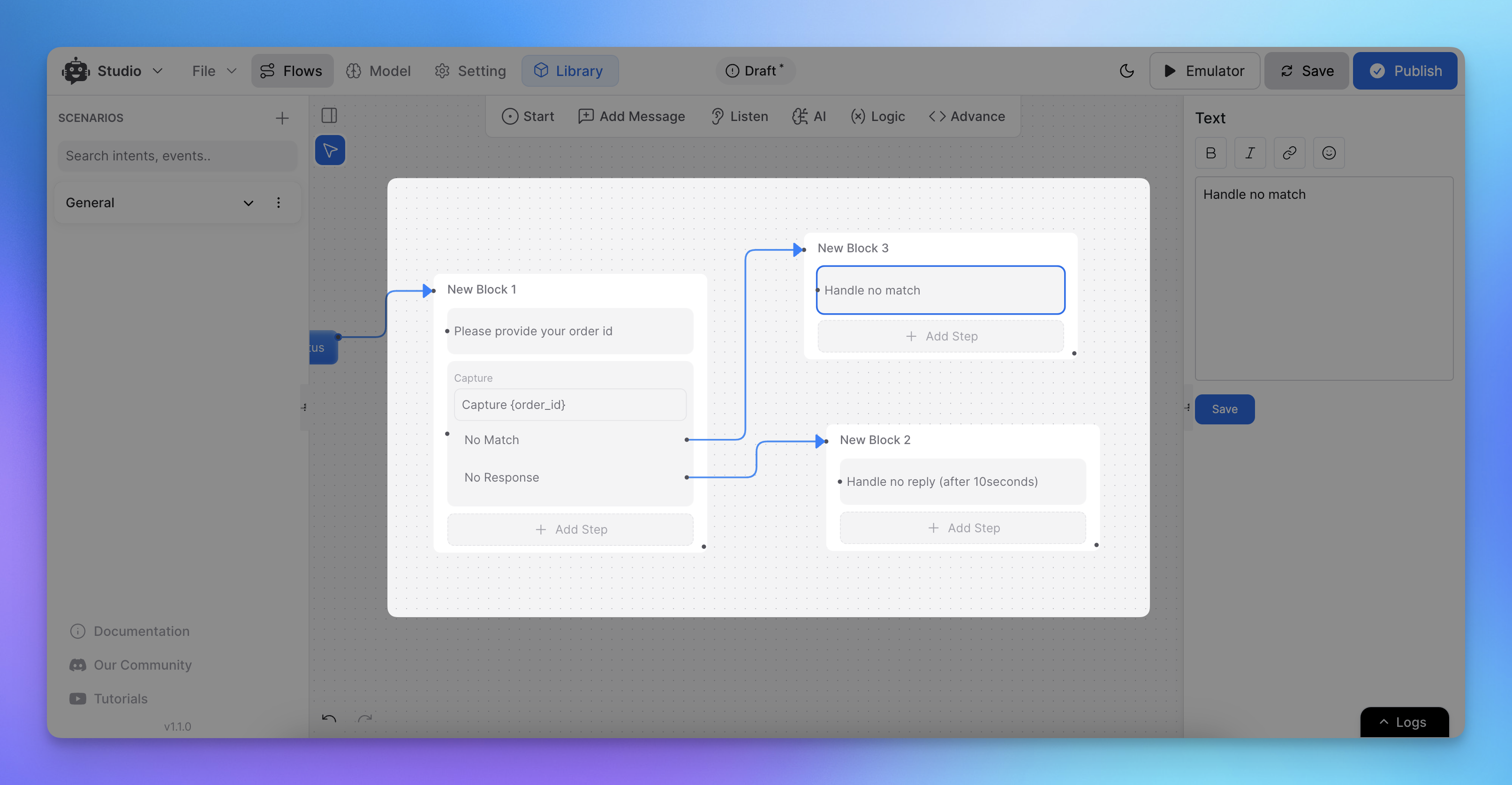Expand the General scenario chevron
Screen dimensions: 1512x785
click(x=248, y=203)
